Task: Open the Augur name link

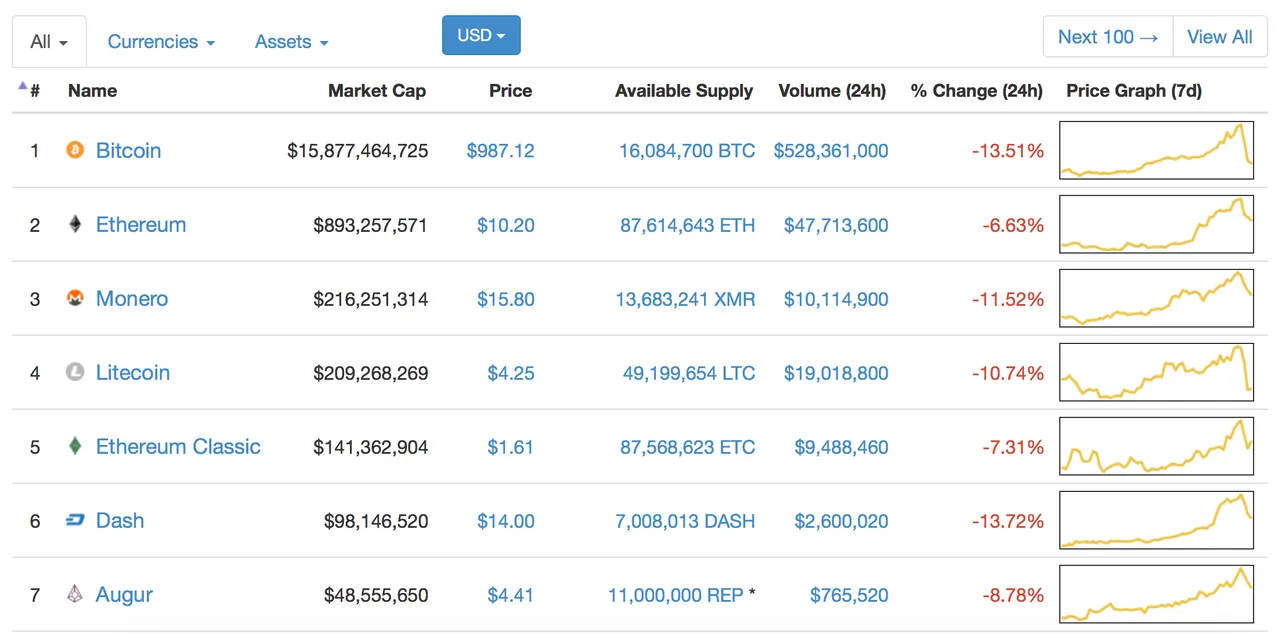Action: coord(124,595)
